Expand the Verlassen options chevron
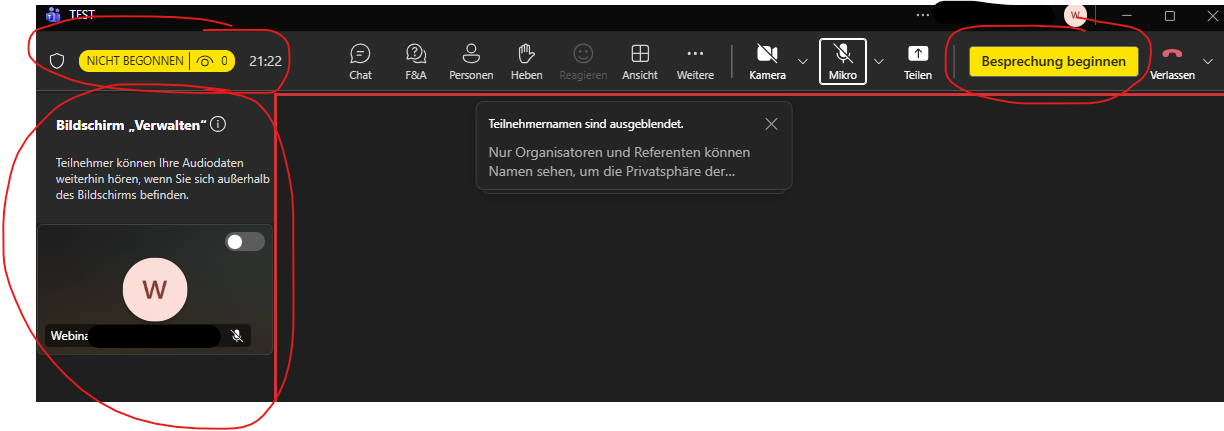 click(x=1208, y=61)
